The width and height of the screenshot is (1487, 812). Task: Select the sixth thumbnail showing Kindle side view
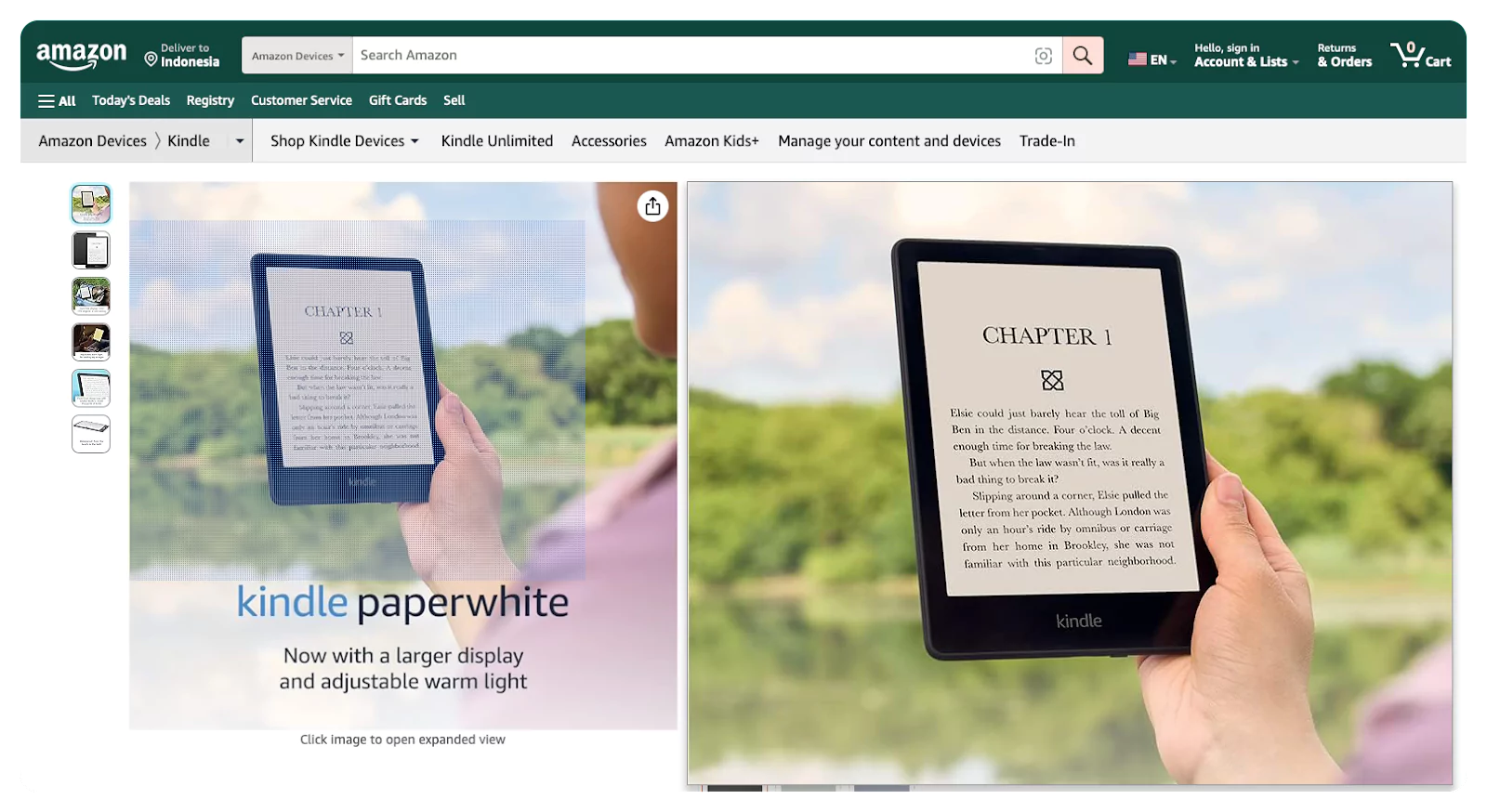91,434
